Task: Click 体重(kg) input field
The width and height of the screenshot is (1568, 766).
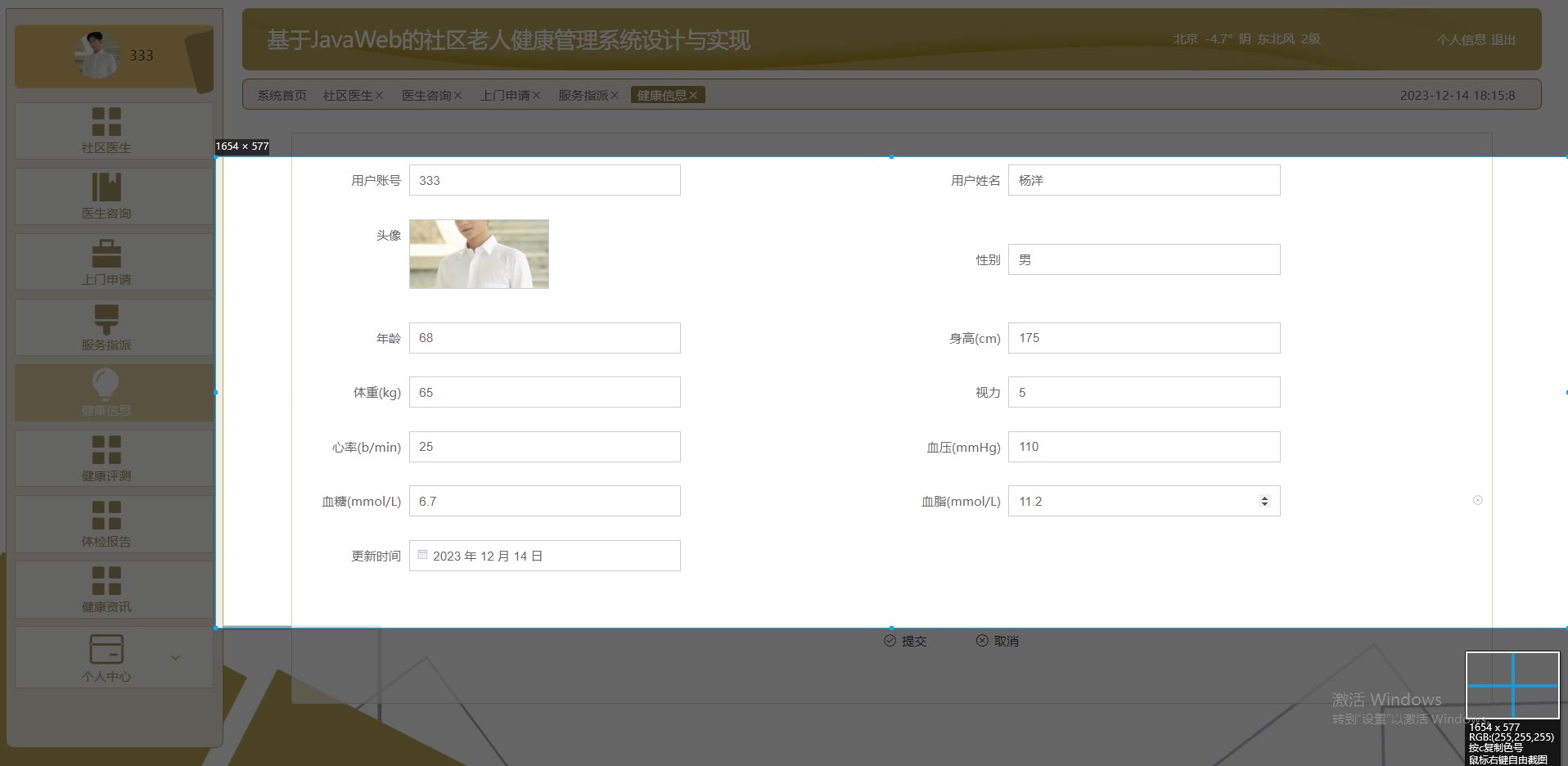Action: [x=545, y=392]
